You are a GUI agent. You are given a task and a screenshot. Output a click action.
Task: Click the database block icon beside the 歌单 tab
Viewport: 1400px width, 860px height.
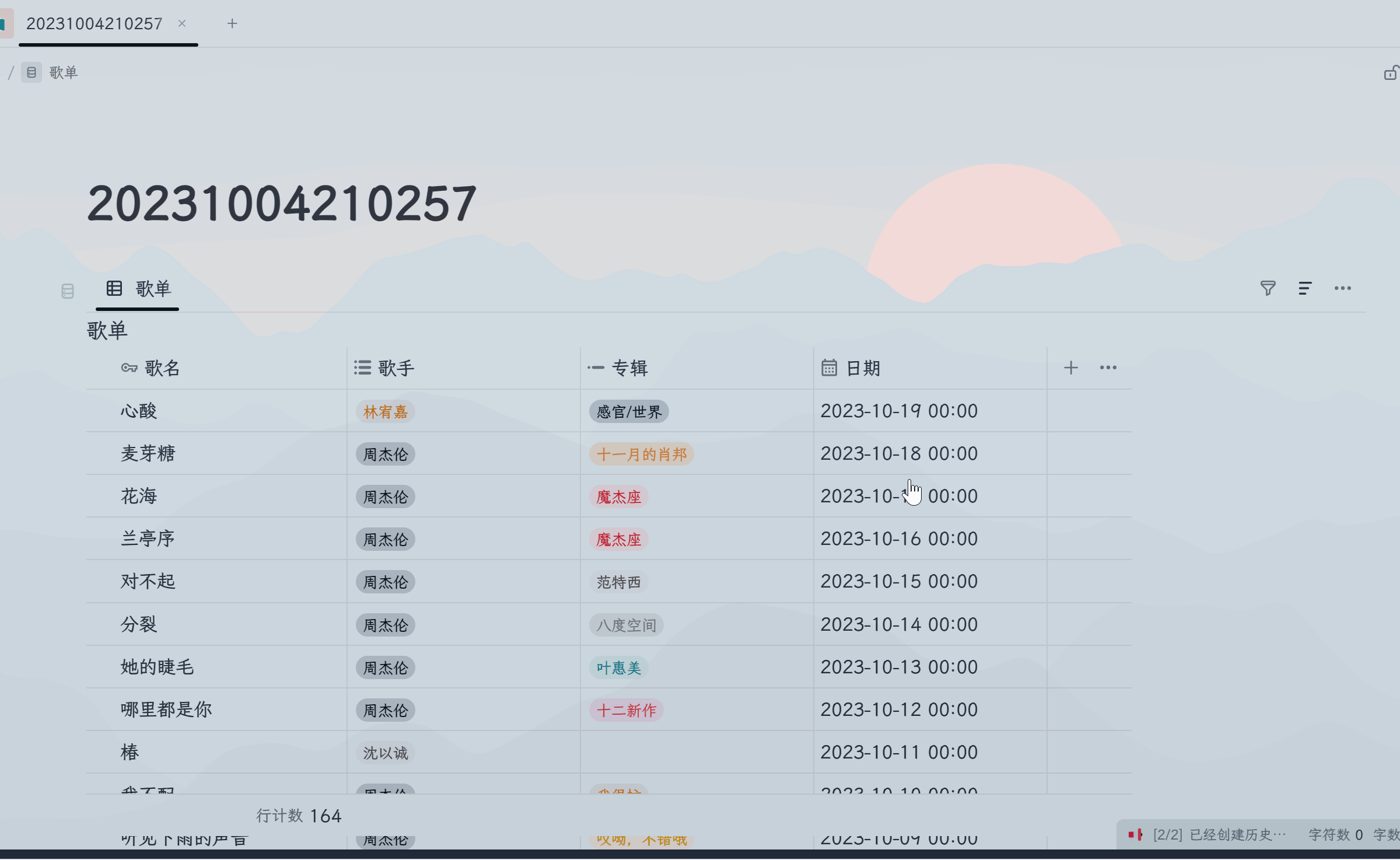[x=68, y=291]
